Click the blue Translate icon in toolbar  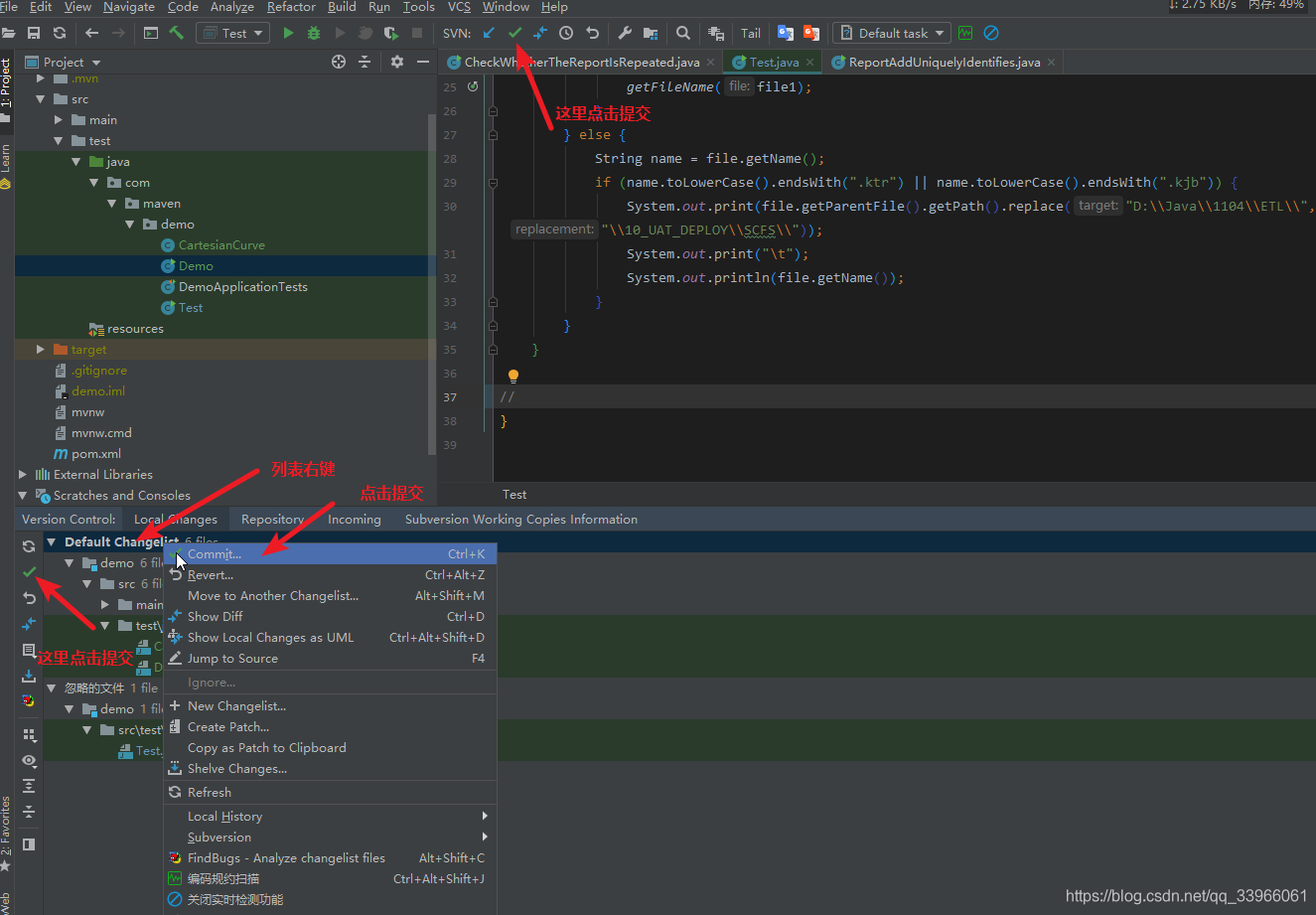786,33
